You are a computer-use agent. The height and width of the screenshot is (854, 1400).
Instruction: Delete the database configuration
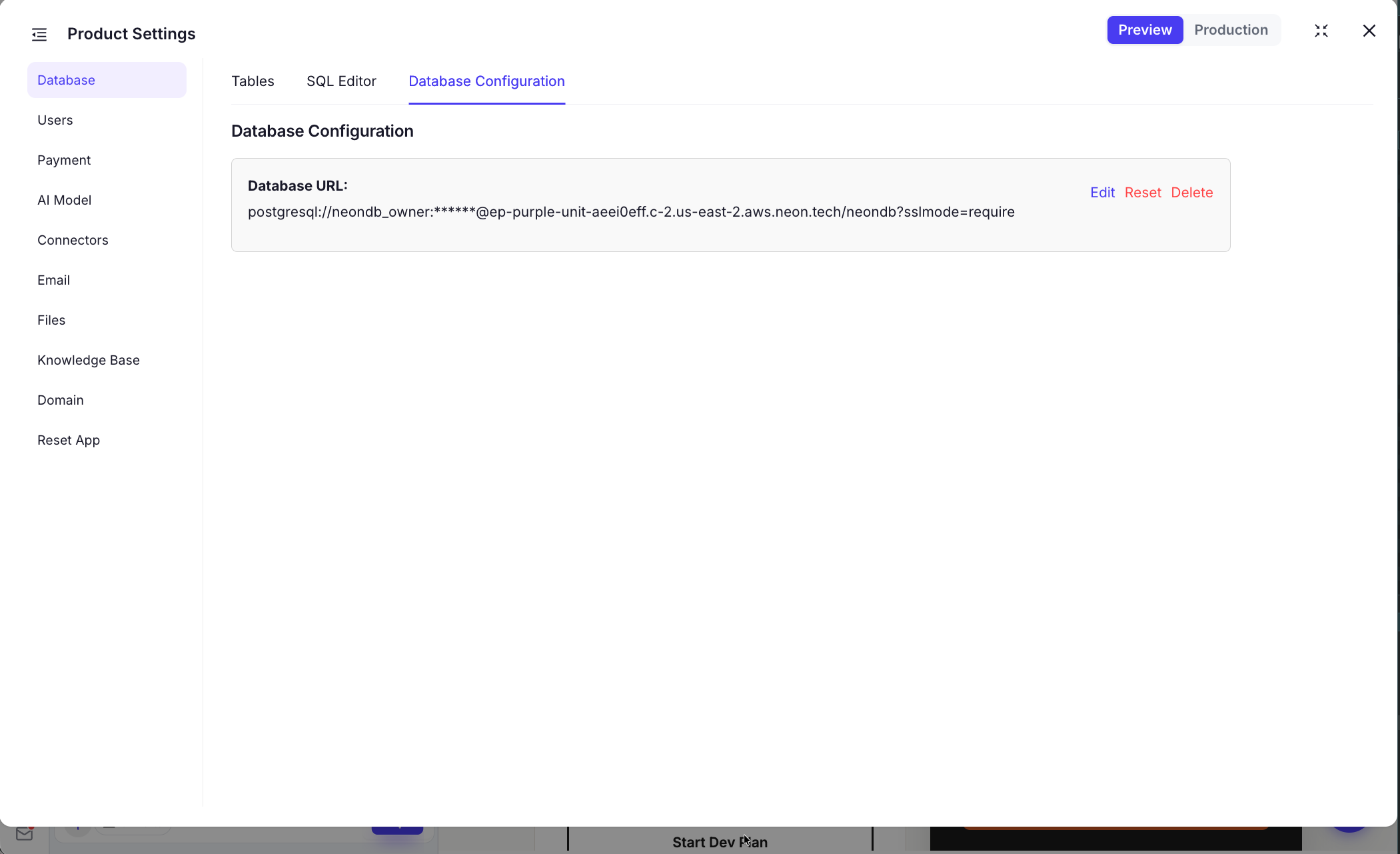pos(1191,193)
